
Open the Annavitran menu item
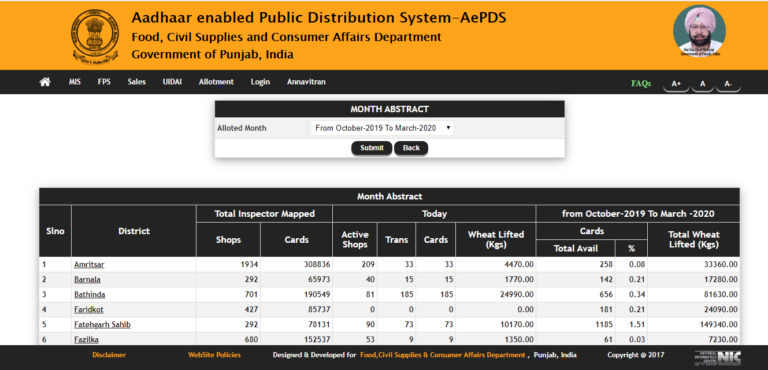pos(306,82)
